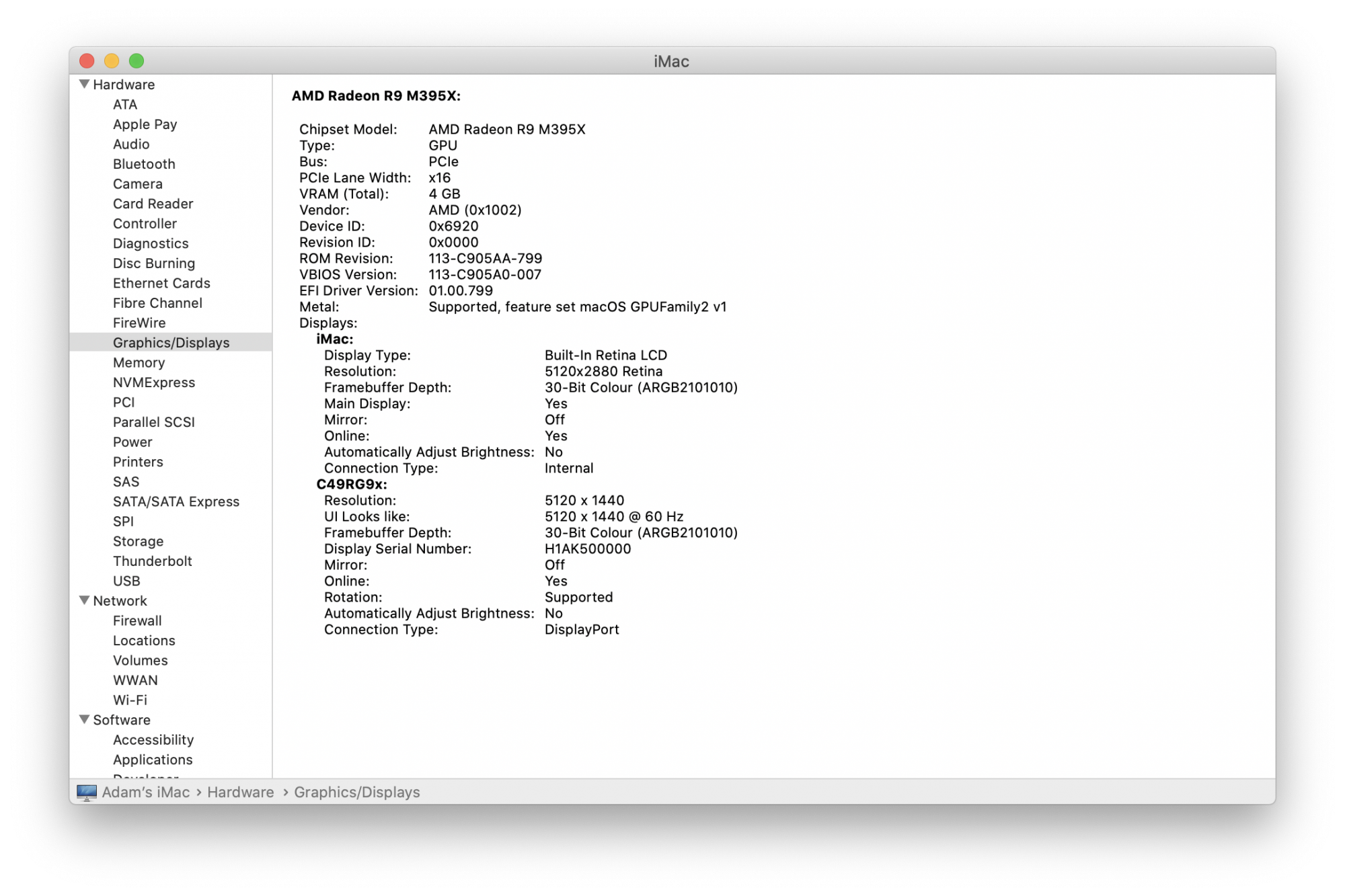Select Volumes under Network
Image resolution: width=1345 pixels, height=896 pixels.
(141, 660)
